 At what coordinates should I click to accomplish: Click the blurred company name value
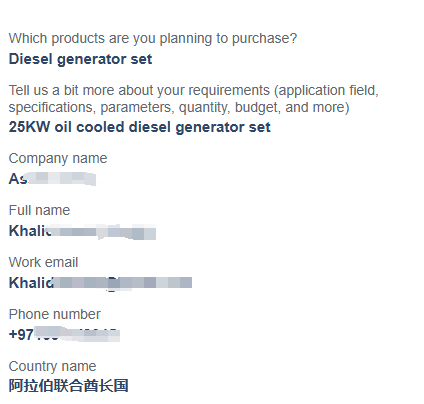(x=52, y=179)
